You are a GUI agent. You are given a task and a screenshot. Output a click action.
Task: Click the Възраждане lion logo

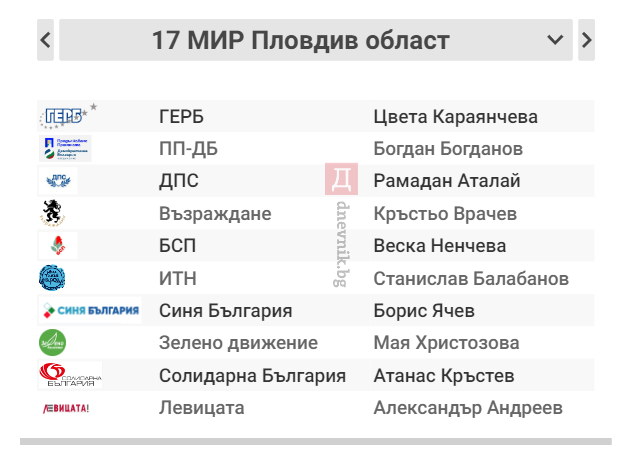pos(53,213)
